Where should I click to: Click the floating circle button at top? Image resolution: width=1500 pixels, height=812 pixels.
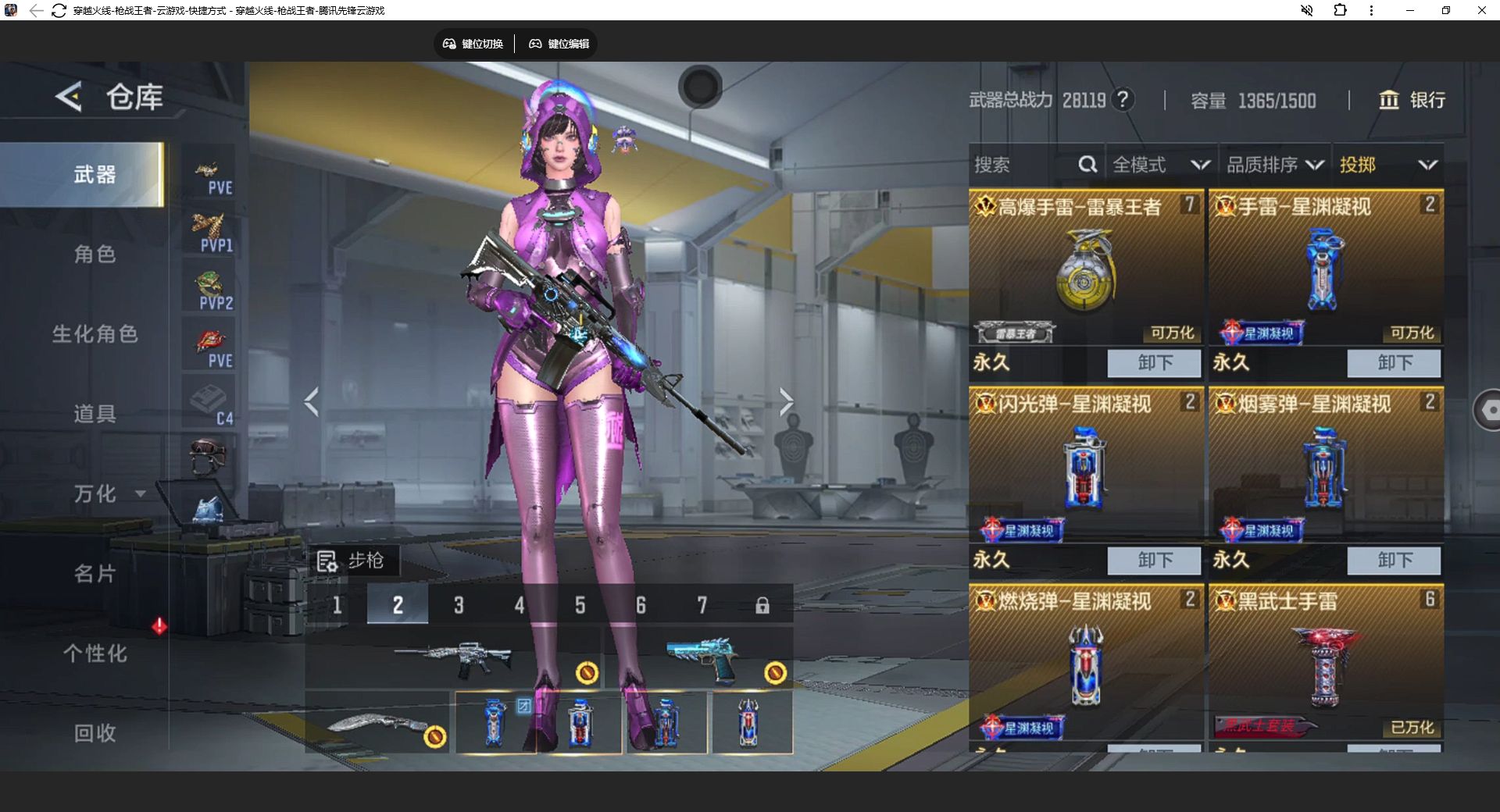coord(700,87)
